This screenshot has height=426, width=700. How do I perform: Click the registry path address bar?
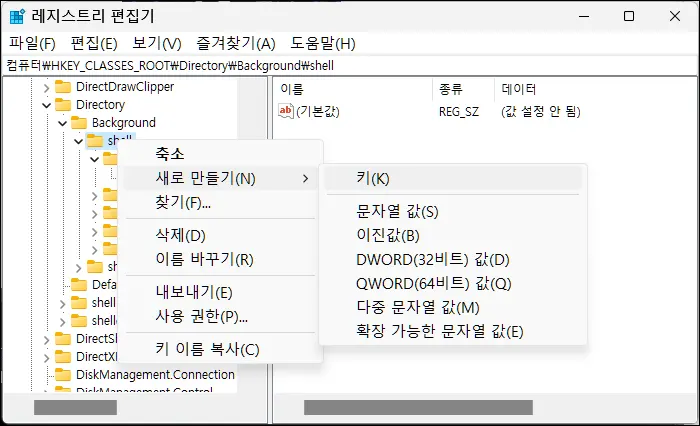click(x=350, y=66)
